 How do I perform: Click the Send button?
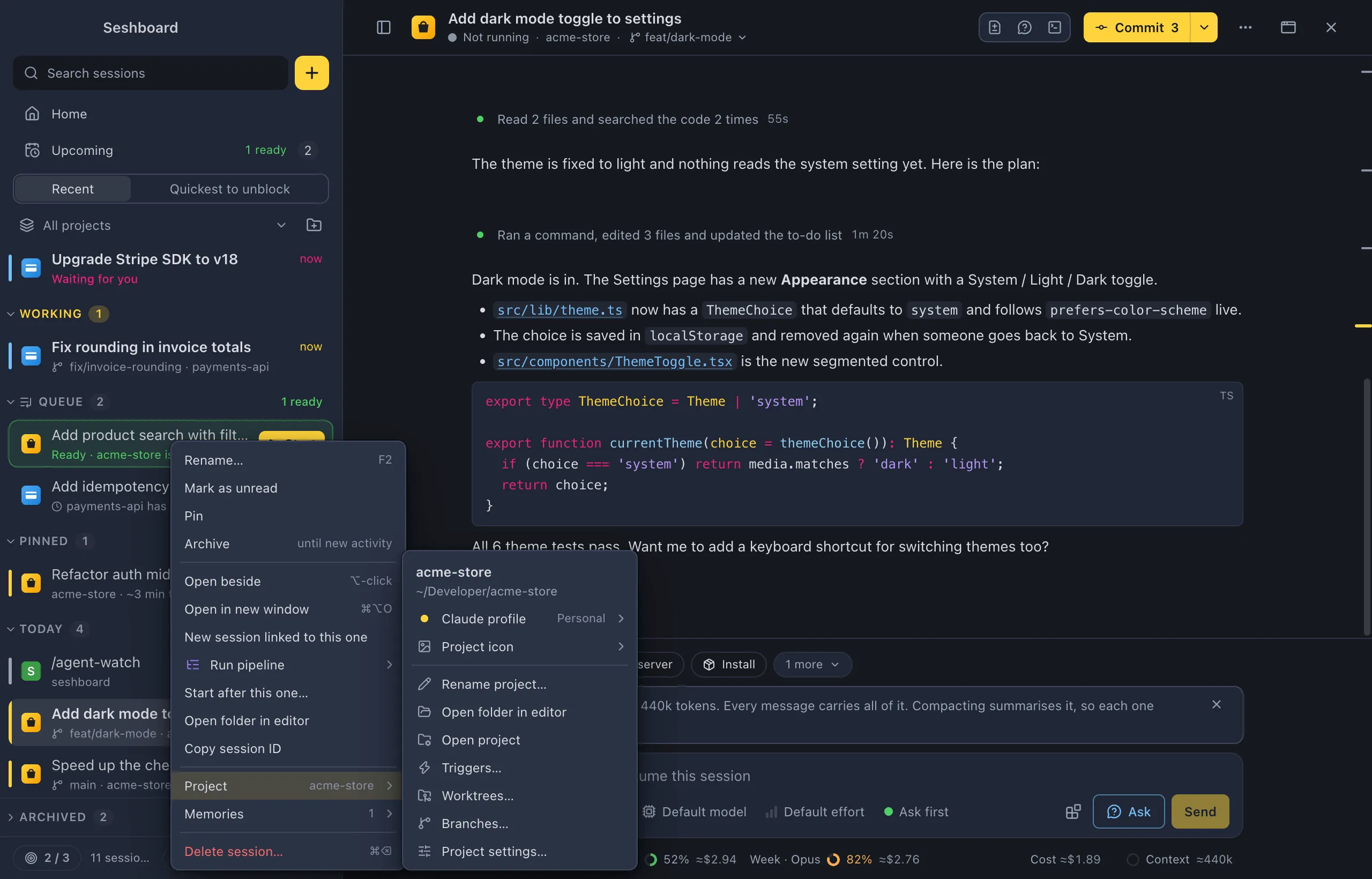click(x=1199, y=811)
